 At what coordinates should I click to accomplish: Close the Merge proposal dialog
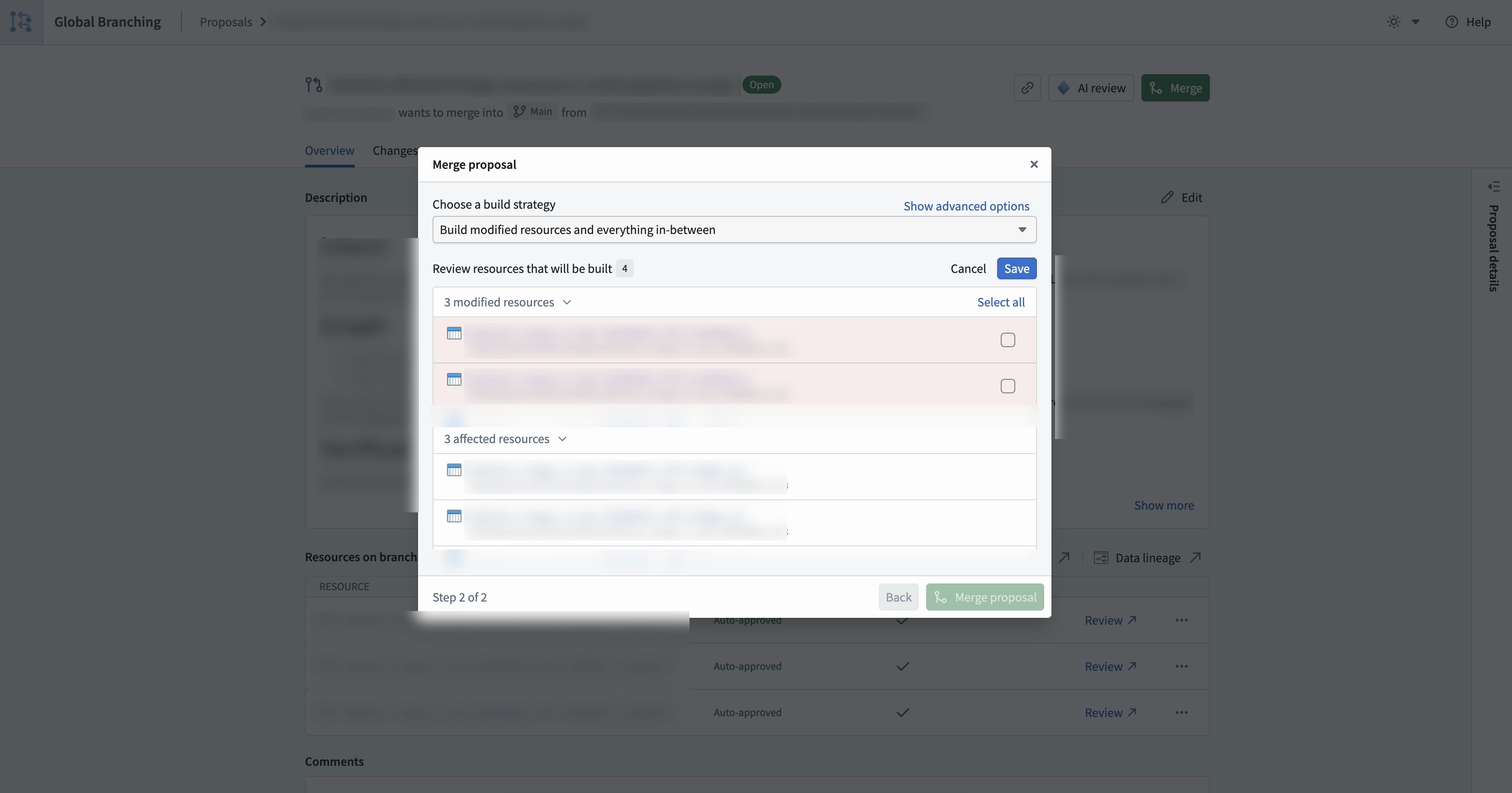coord(1034,164)
